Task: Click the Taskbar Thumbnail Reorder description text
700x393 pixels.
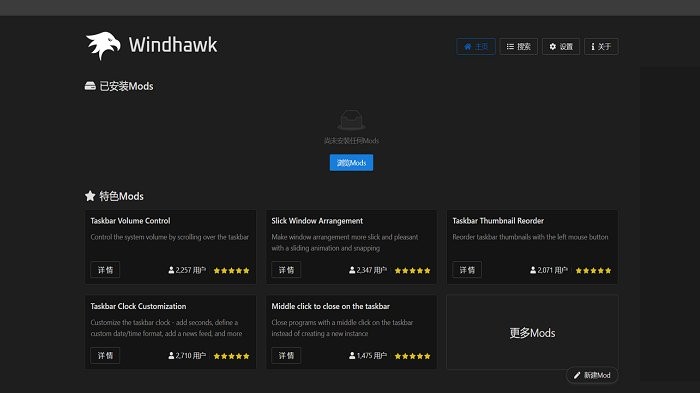Action: tap(530, 237)
